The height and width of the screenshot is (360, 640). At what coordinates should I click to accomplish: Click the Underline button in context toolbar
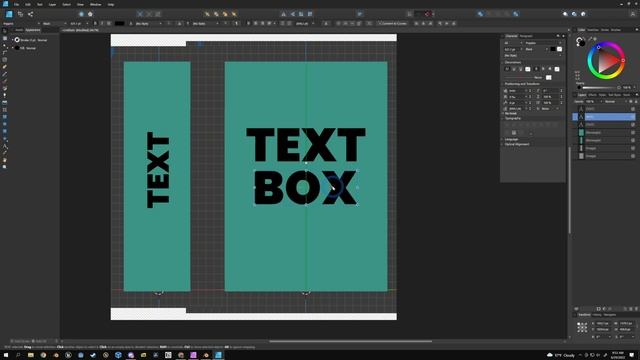(x=109, y=23)
